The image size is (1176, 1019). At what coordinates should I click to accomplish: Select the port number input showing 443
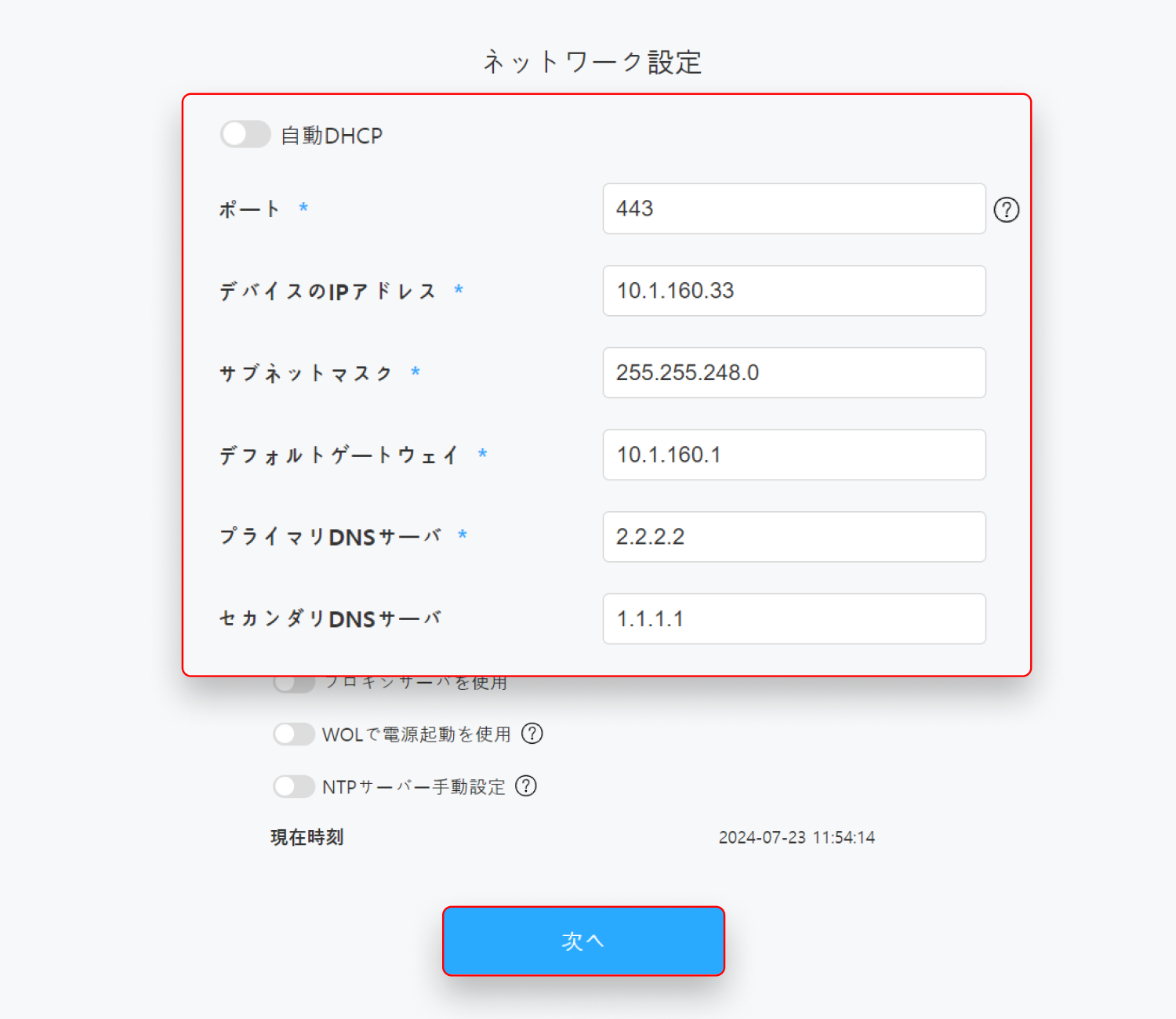point(793,209)
